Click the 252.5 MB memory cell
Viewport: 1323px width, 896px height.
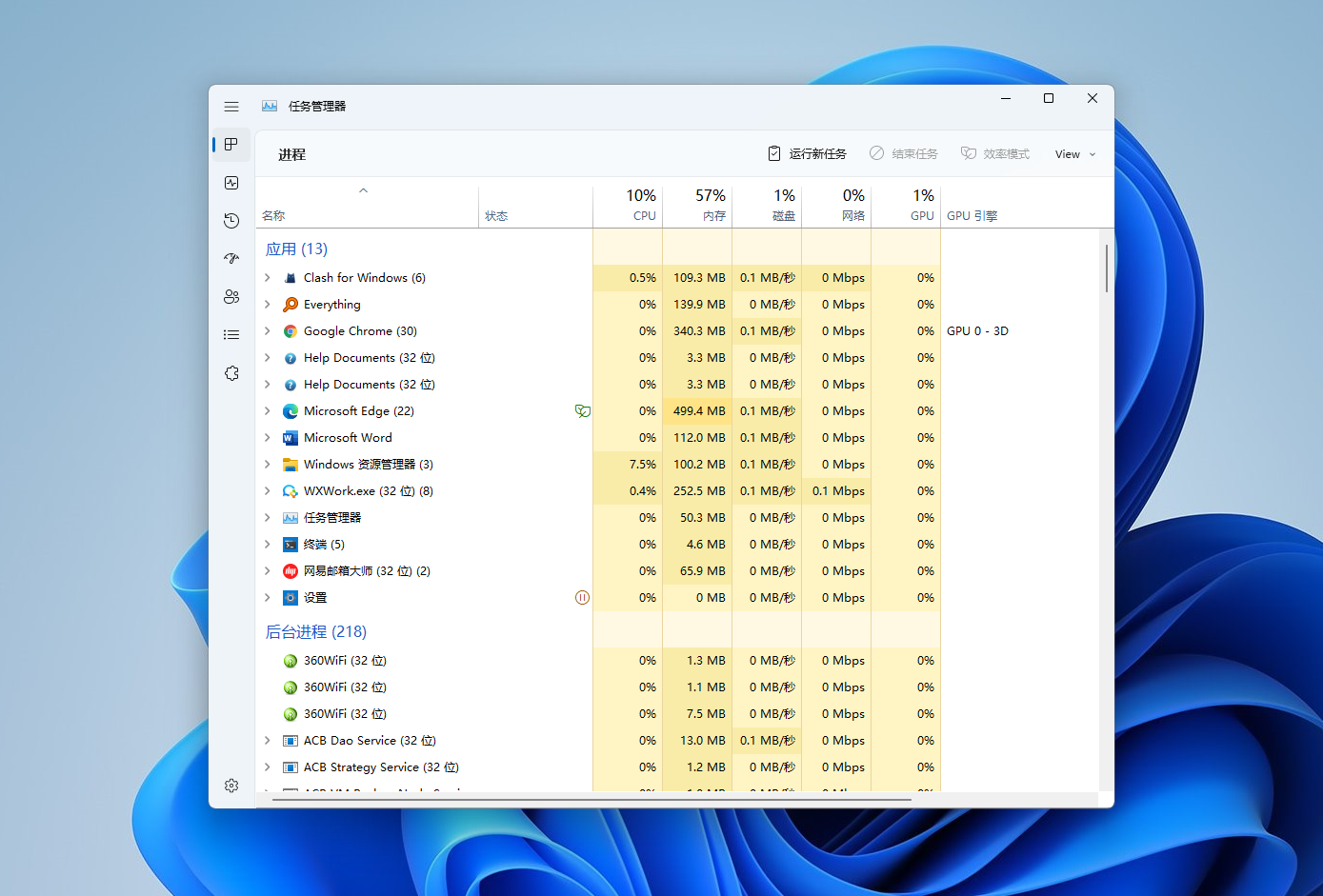pos(697,491)
